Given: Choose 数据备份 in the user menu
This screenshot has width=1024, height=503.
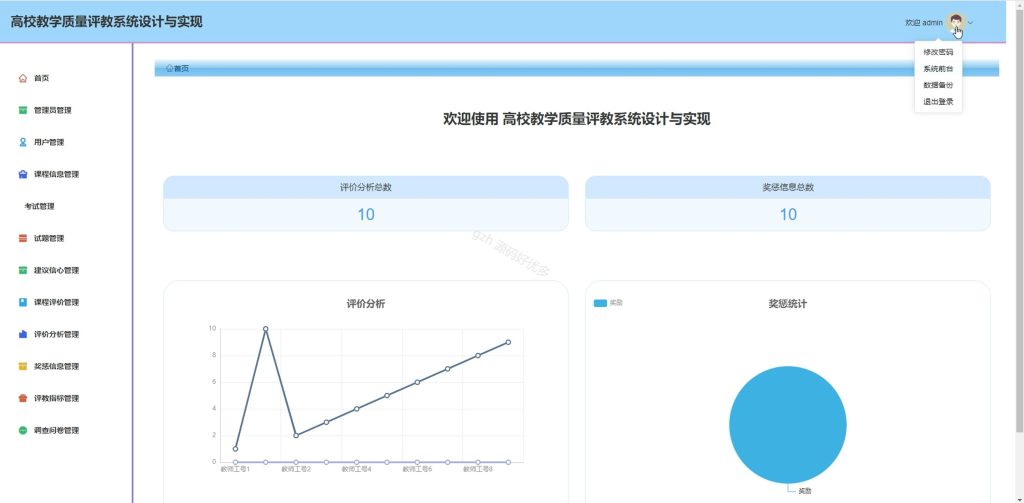Looking at the screenshot, I should tap(938, 85).
